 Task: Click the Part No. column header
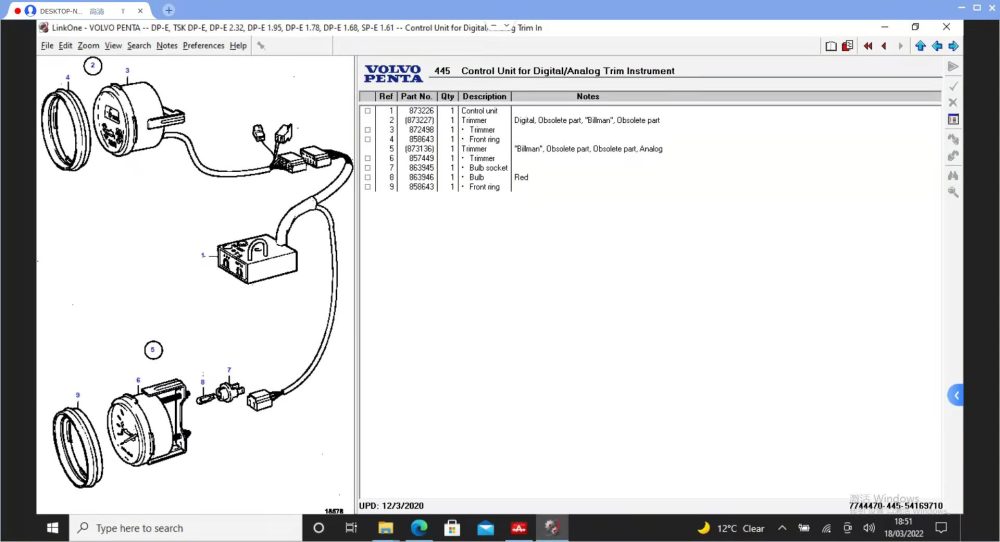[x=416, y=96]
